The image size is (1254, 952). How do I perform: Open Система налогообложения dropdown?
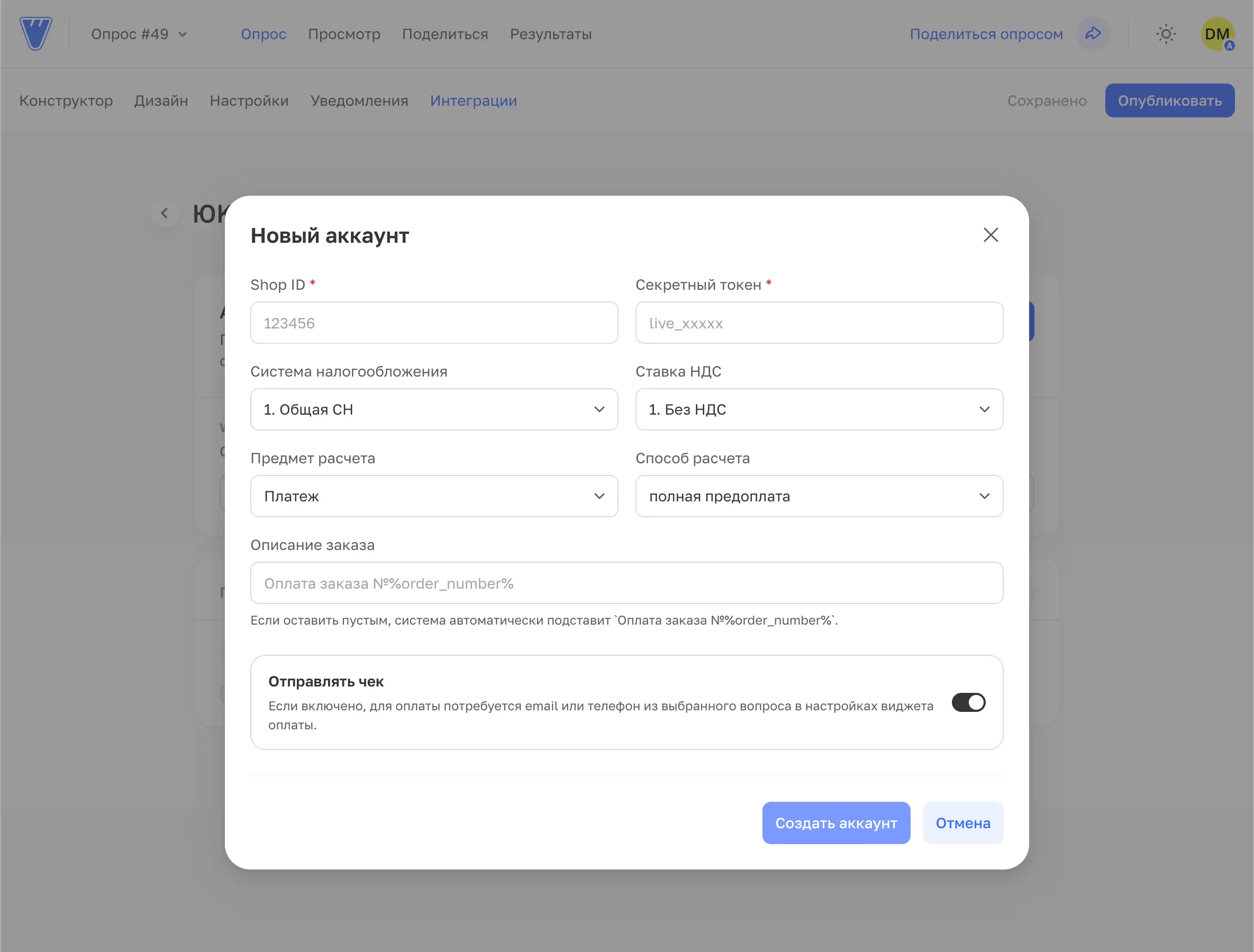(x=434, y=410)
